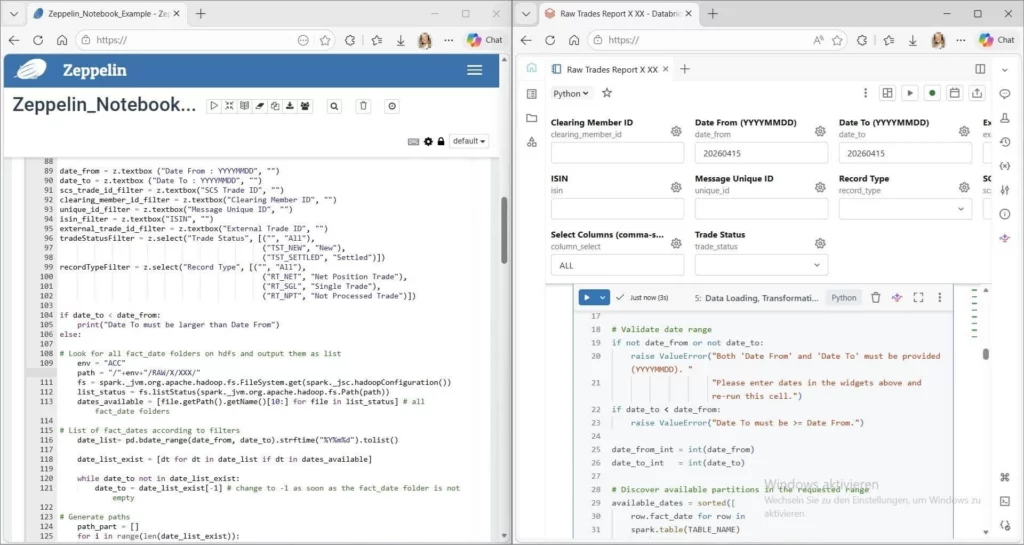Open Databricks Assistant sparkle icon in sidebar

click(x=1005, y=238)
